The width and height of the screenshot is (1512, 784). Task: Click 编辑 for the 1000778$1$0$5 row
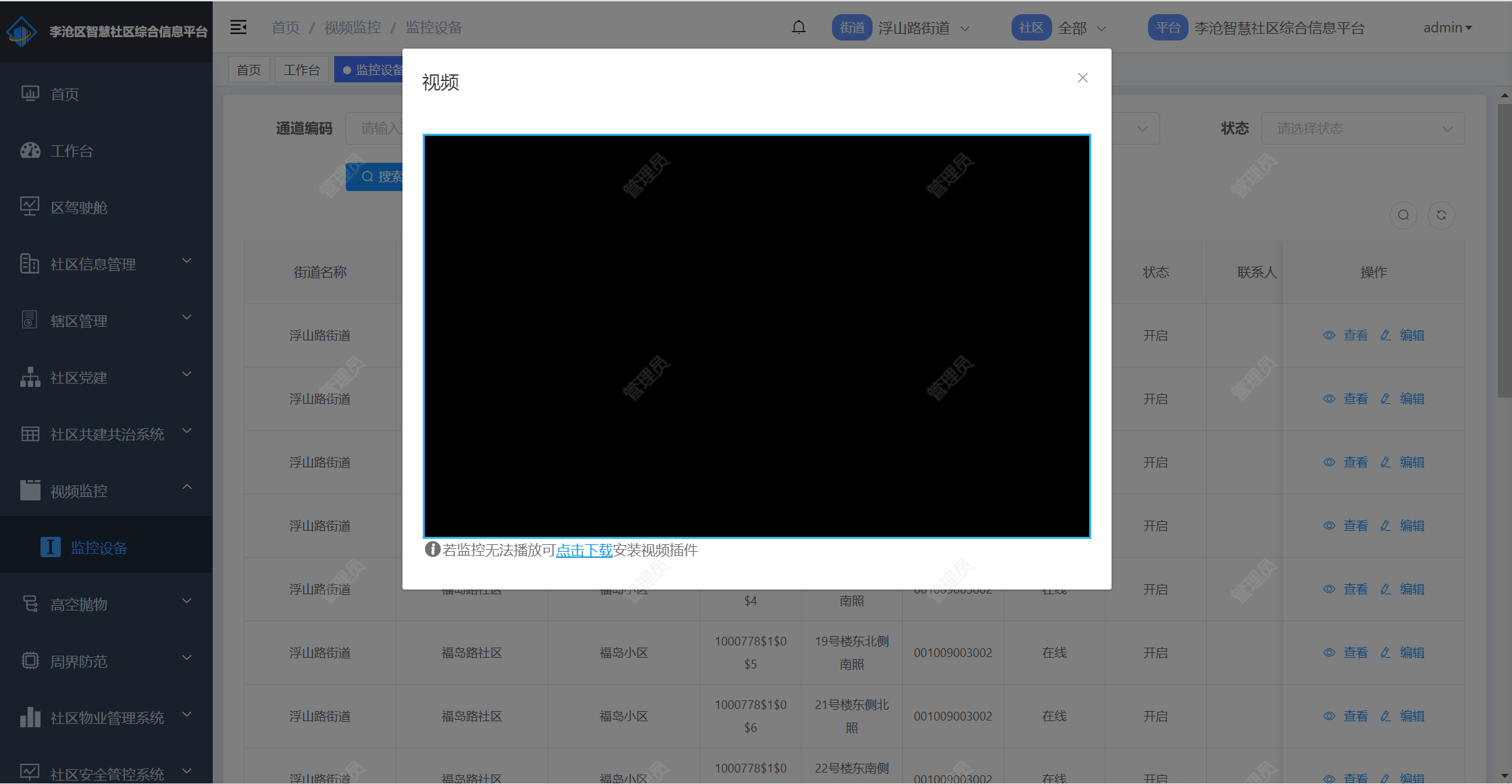point(1403,653)
